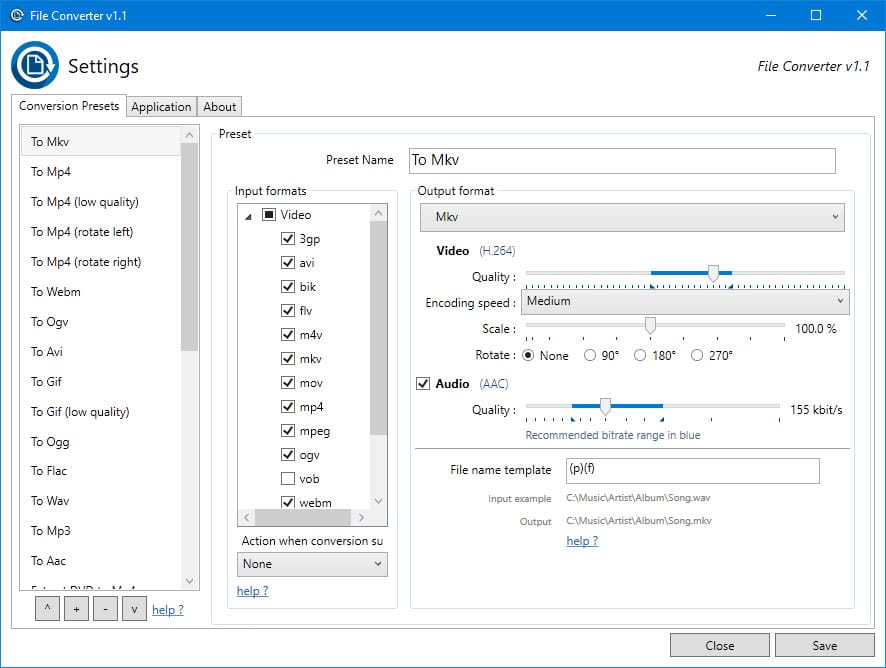Open help link below preset list
The width and height of the screenshot is (886, 668).
click(168, 610)
